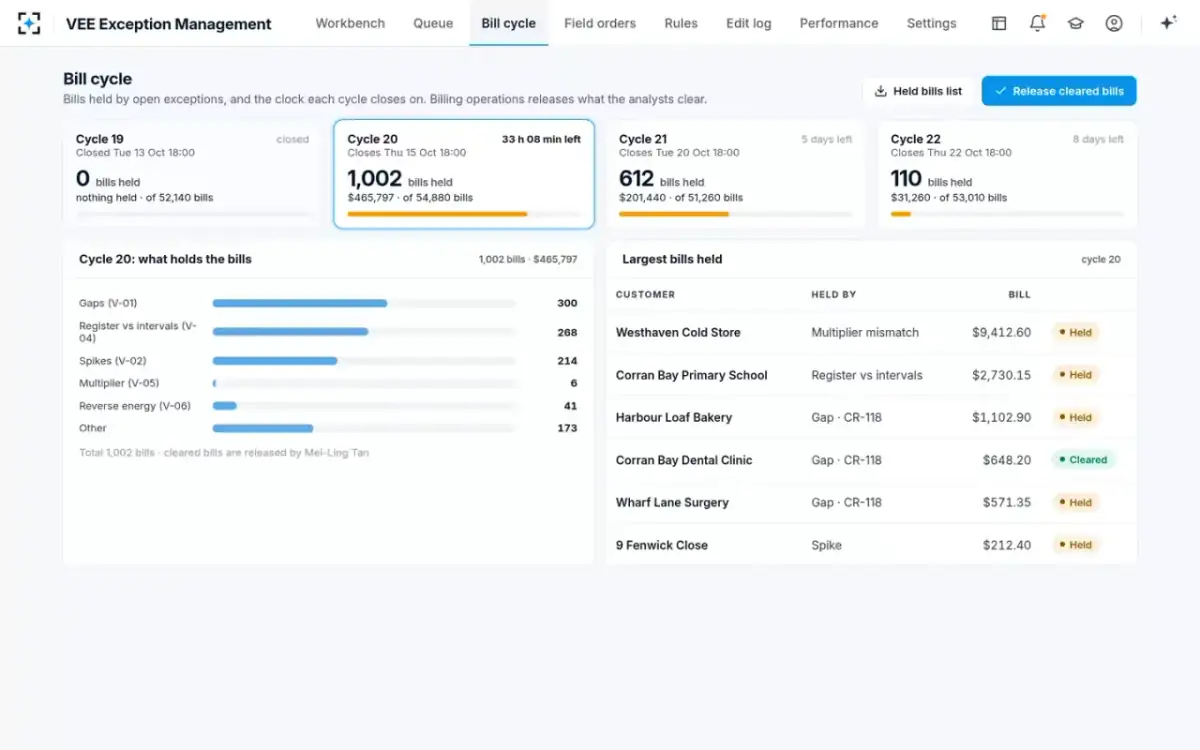
Task: Click the Cycle 22 progress bar
Action: [1007, 214]
